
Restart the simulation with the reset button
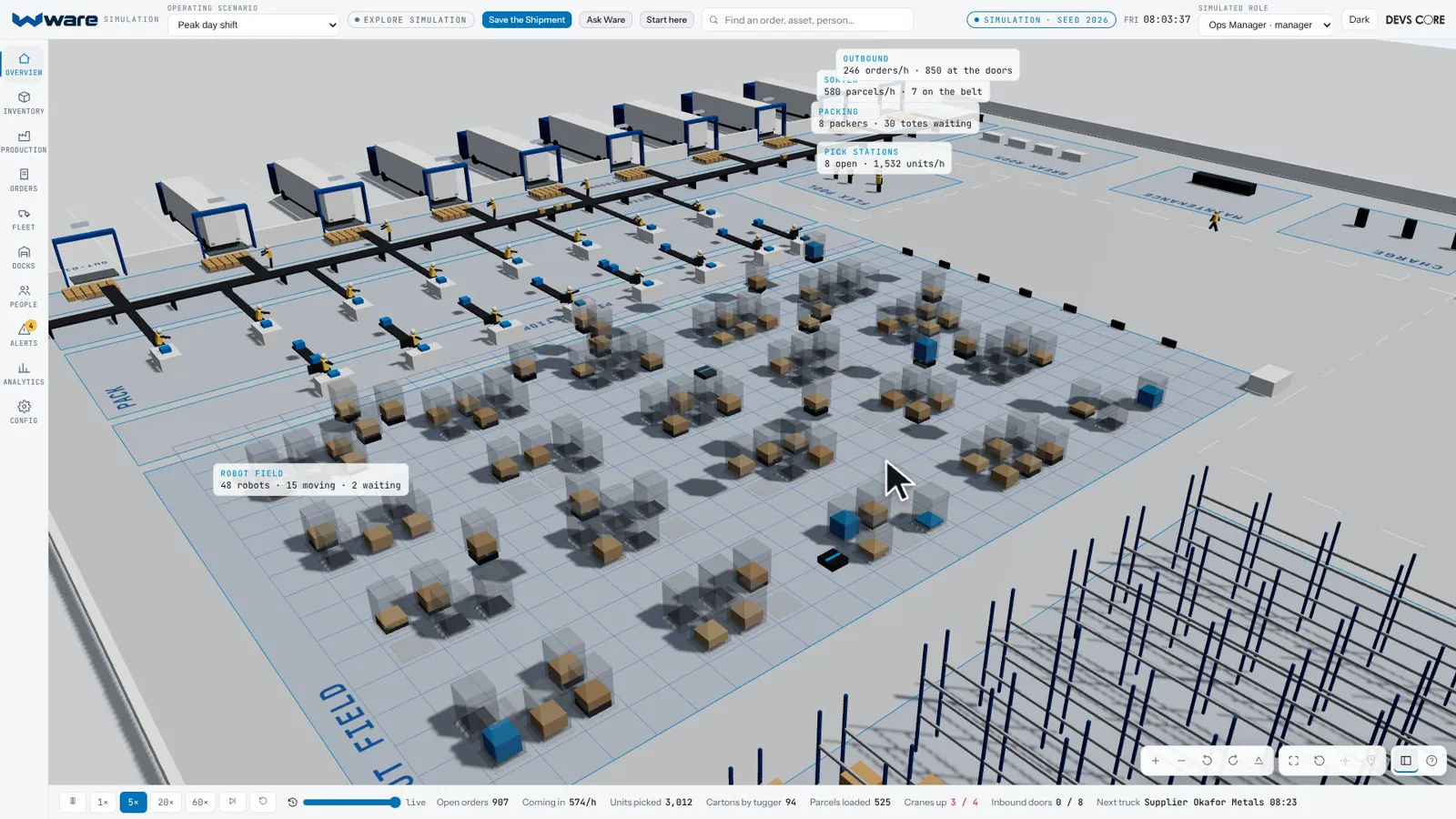click(x=263, y=802)
